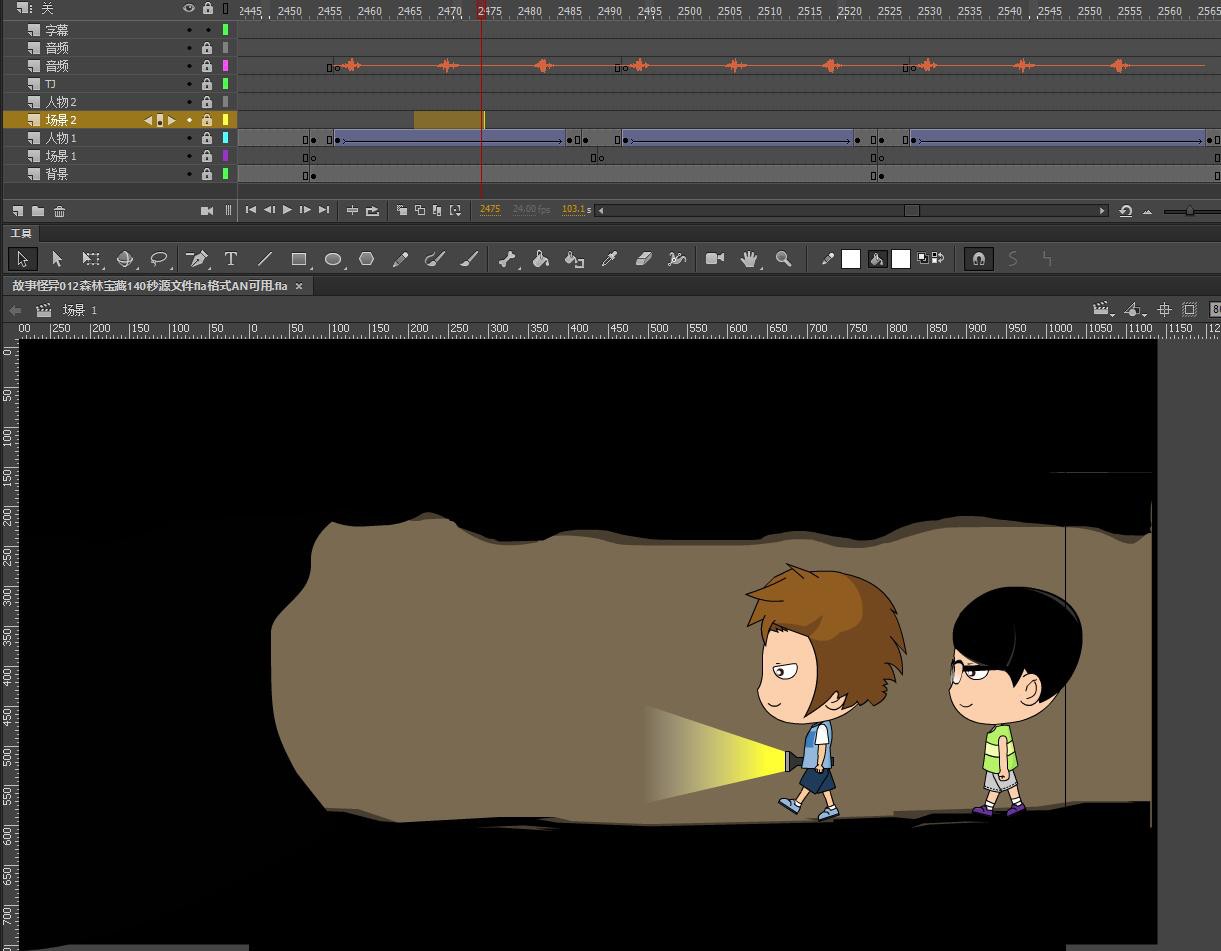
Task: Select the Pen tool
Action: (197, 259)
